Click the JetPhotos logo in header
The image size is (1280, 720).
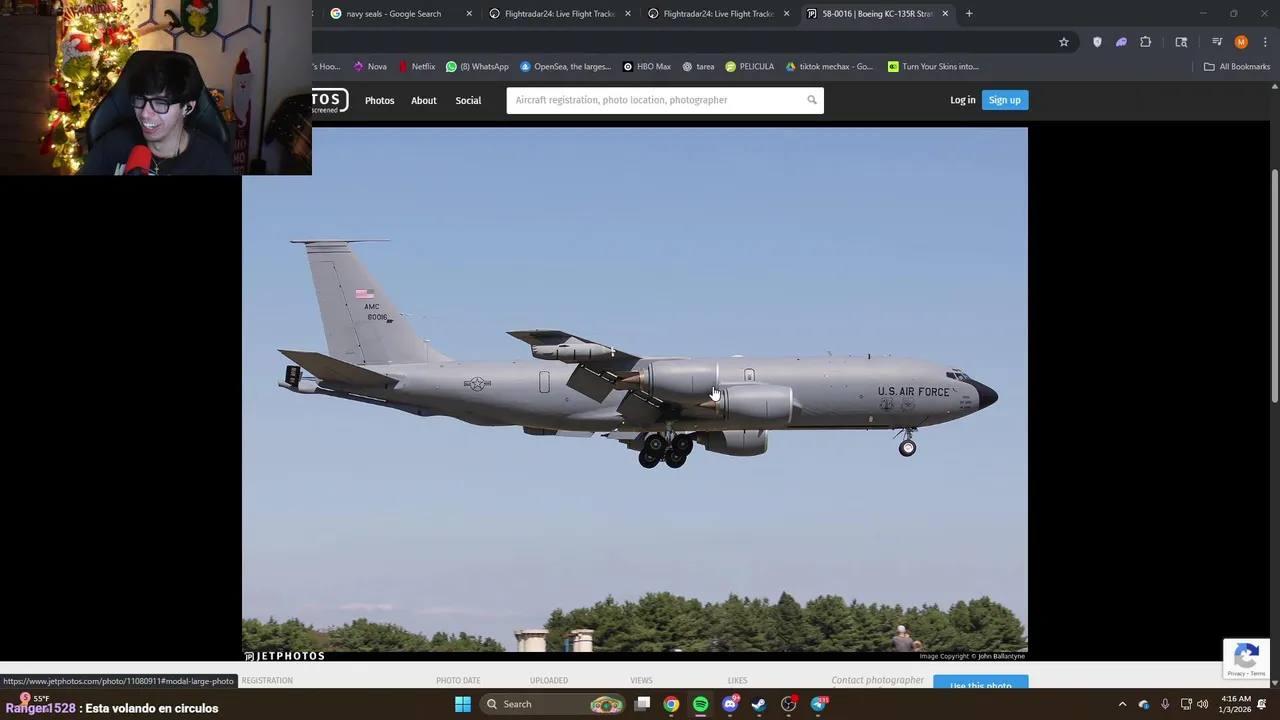(x=330, y=100)
